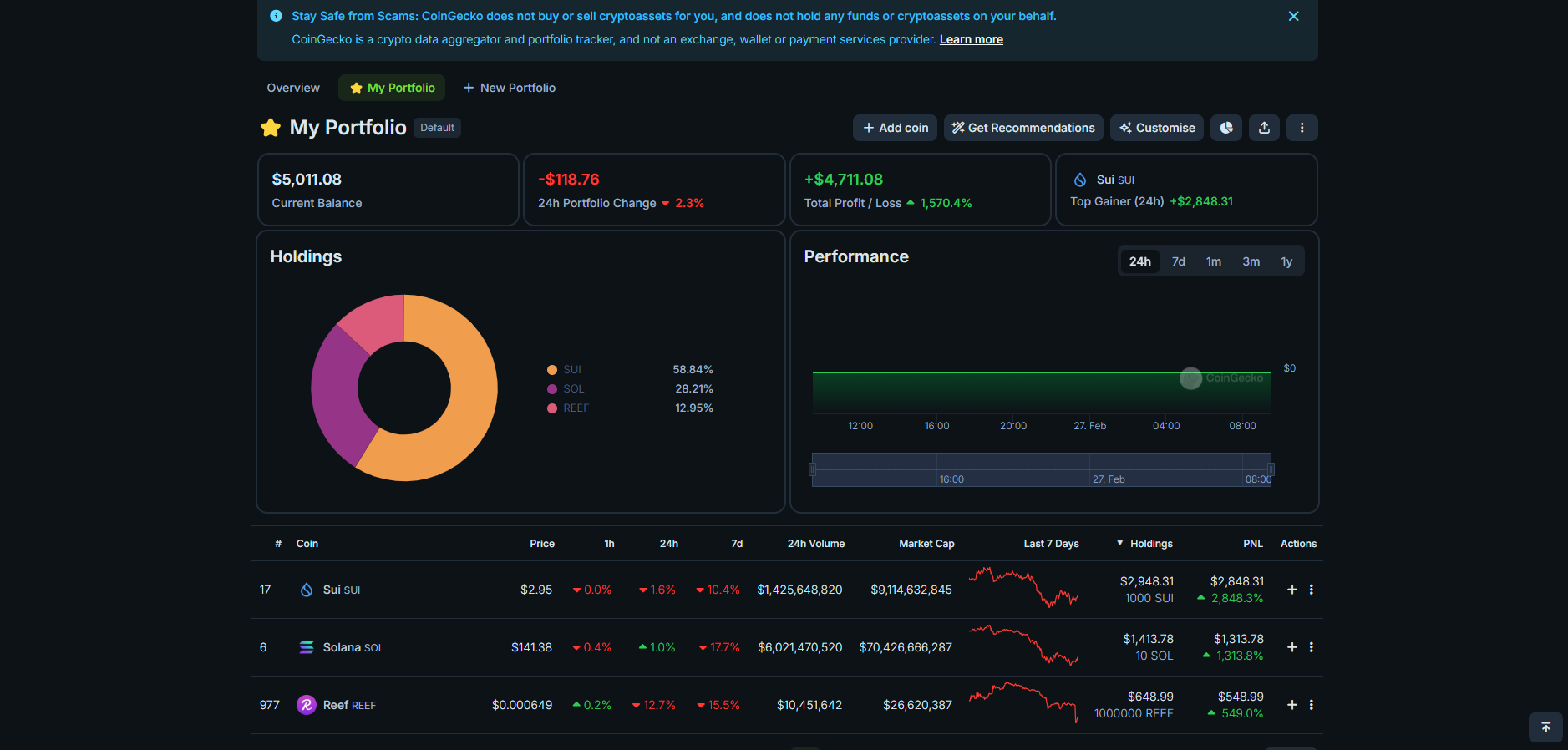Click the Sui holdings value $2,948.31
The height and width of the screenshot is (750, 1568).
[x=1147, y=581]
